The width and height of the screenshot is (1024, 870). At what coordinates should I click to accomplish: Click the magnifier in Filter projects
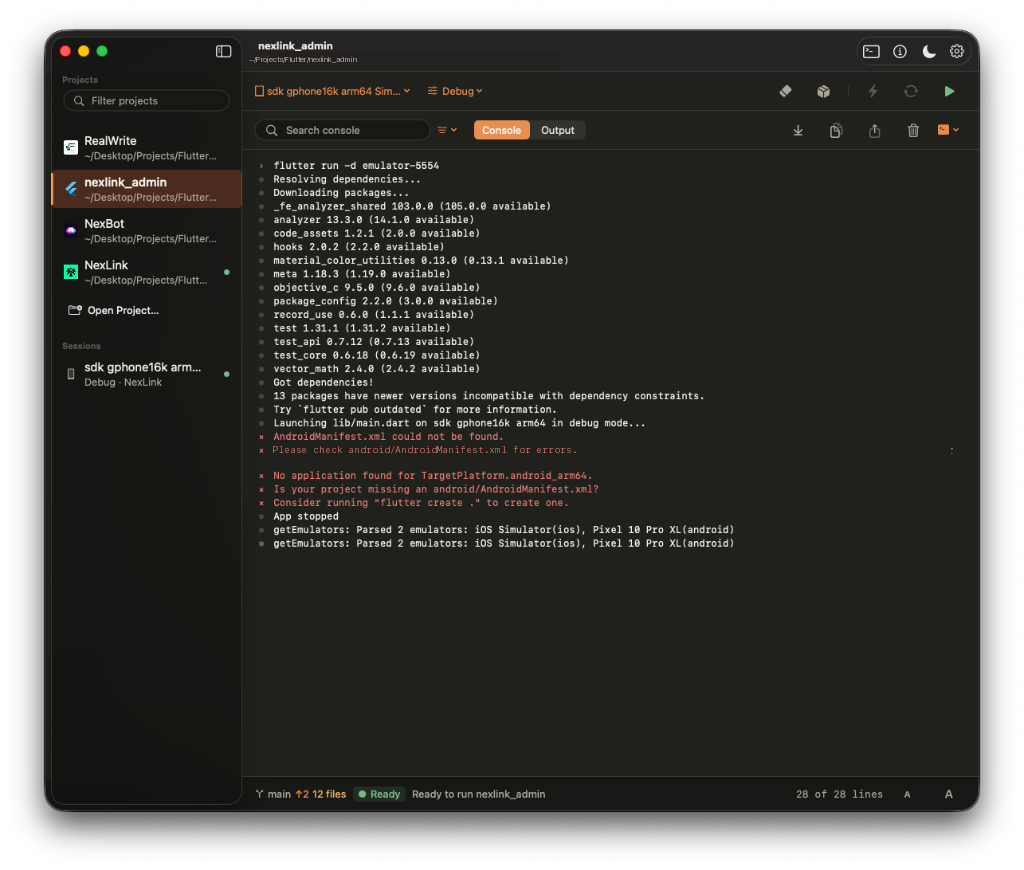(x=79, y=101)
